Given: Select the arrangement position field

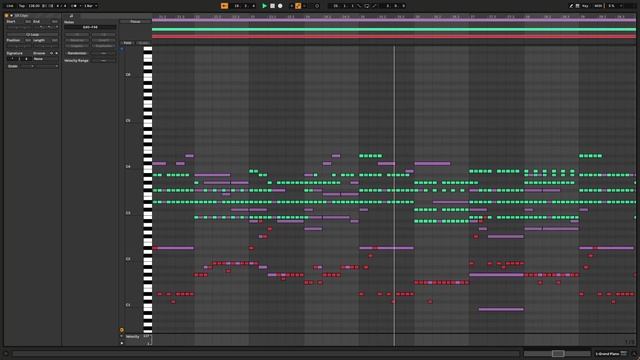Looking at the screenshot, I should coord(244,6).
